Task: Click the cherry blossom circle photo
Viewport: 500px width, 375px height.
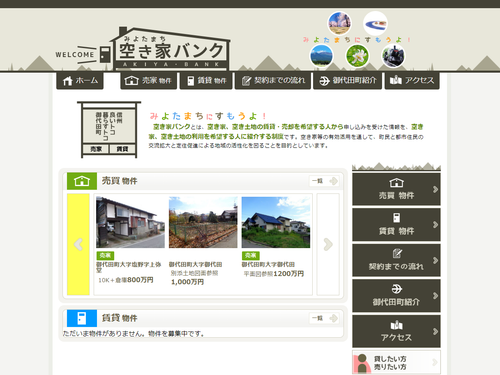Action: (x=339, y=23)
